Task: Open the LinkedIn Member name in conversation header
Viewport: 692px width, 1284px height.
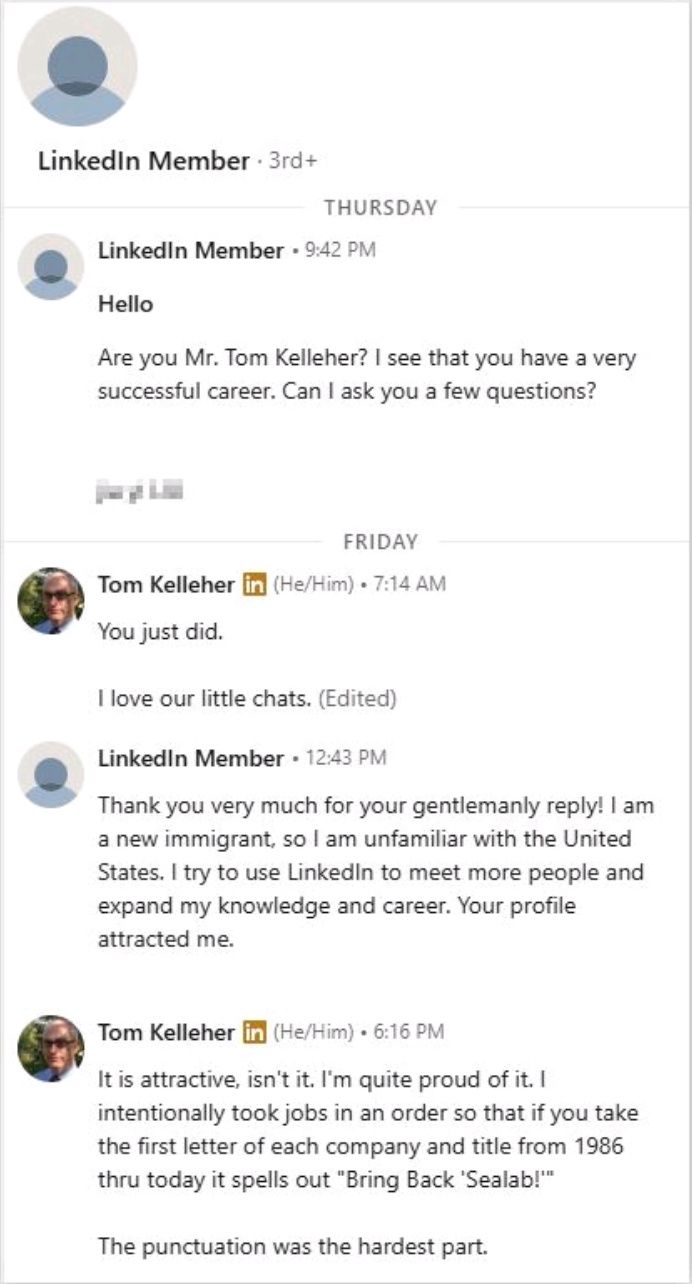Action: (144, 161)
